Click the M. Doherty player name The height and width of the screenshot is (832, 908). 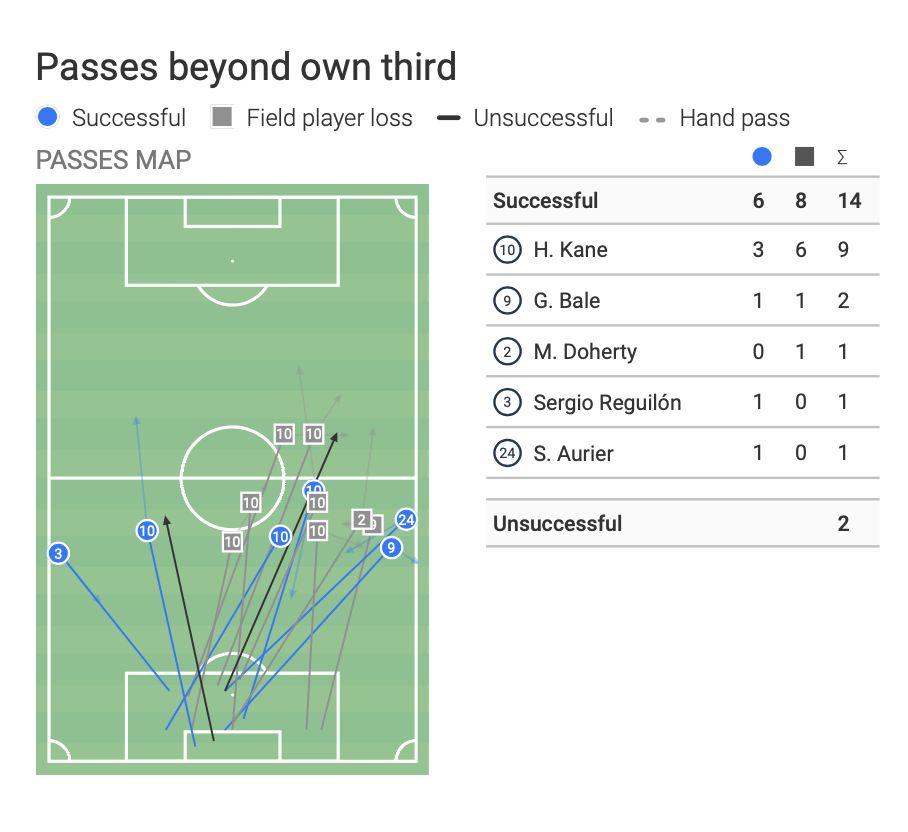pyautogui.click(x=585, y=352)
